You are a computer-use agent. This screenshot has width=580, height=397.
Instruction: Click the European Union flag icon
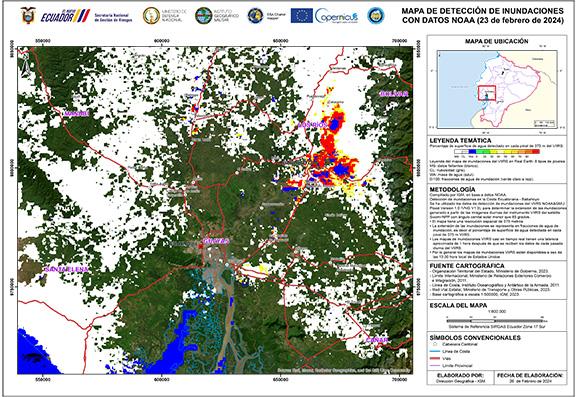pos(301,16)
